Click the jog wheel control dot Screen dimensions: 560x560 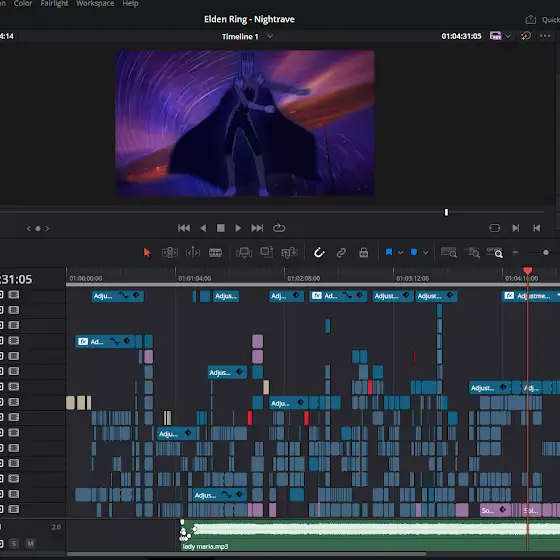click(38, 229)
